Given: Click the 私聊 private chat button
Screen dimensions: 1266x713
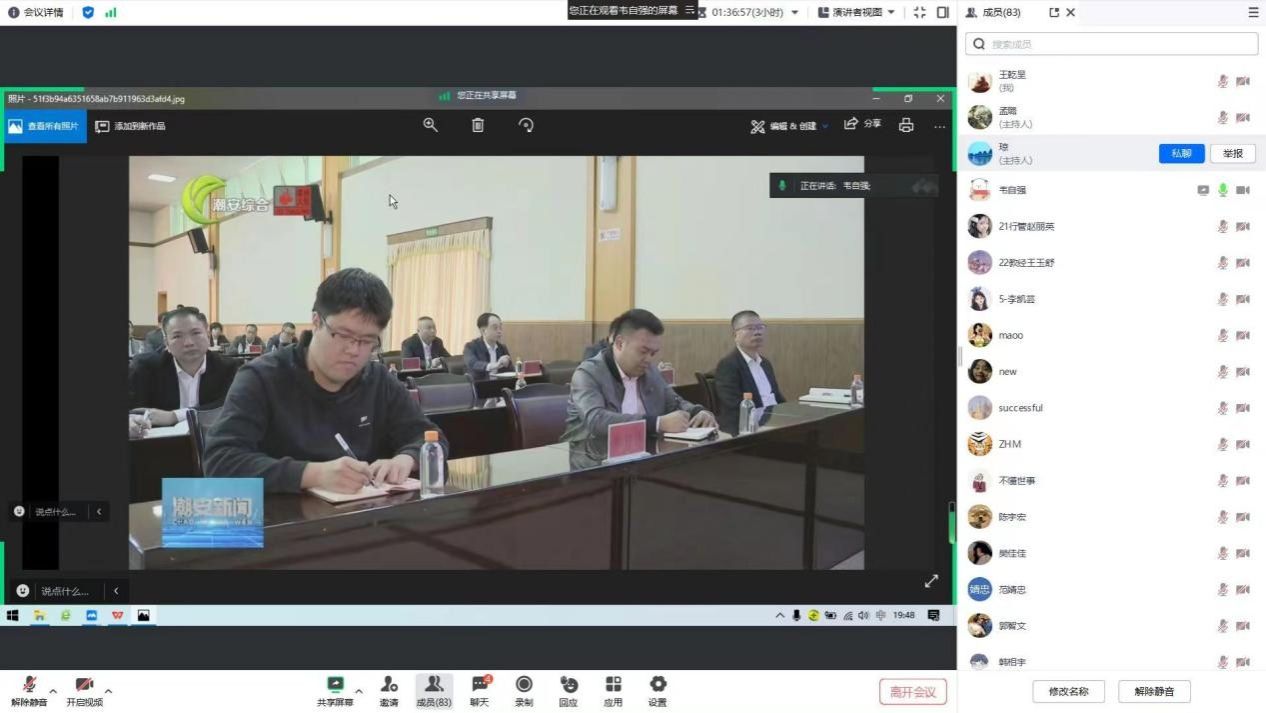Looking at the screenshot, I should coord(1181,153).
